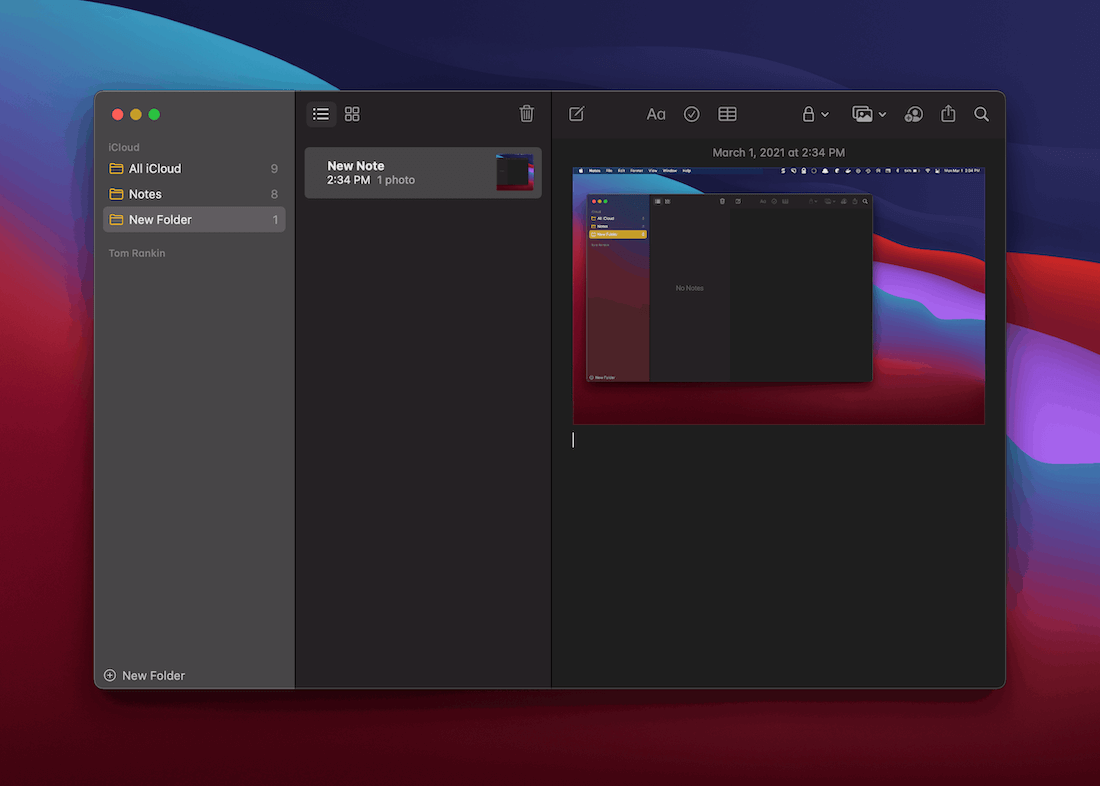Click the New Folder button
Image resolution: width=1100 pixels, height=786 pixels.
coord(144,675)
